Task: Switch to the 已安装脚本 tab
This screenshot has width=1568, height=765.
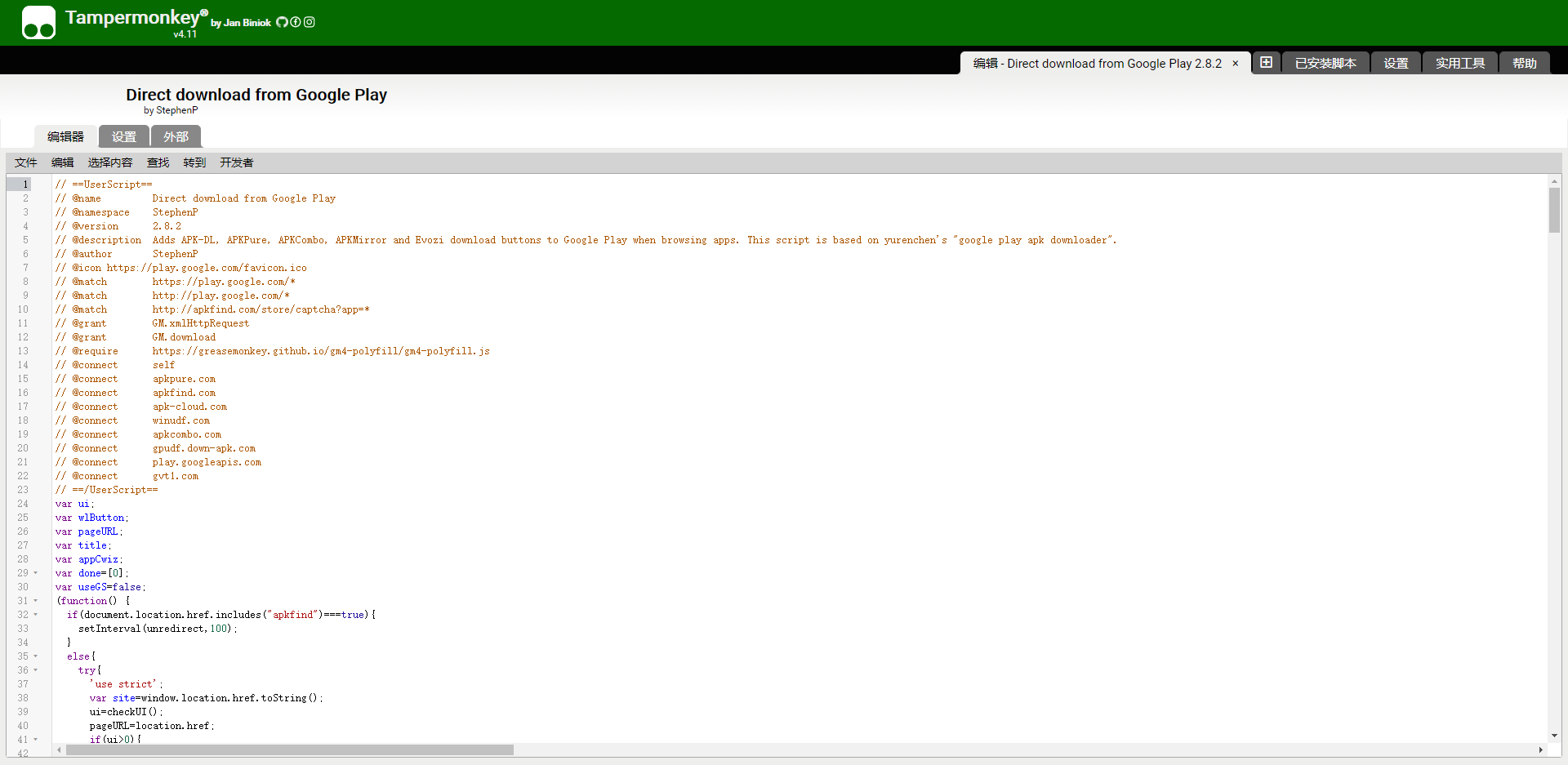Action: (1325, 63)
